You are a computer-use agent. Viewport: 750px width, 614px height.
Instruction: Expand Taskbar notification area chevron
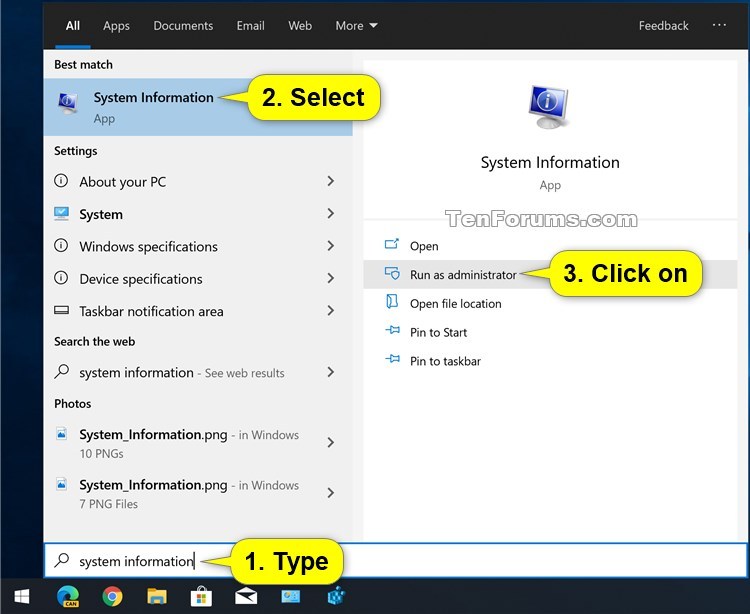click(331, 310)
